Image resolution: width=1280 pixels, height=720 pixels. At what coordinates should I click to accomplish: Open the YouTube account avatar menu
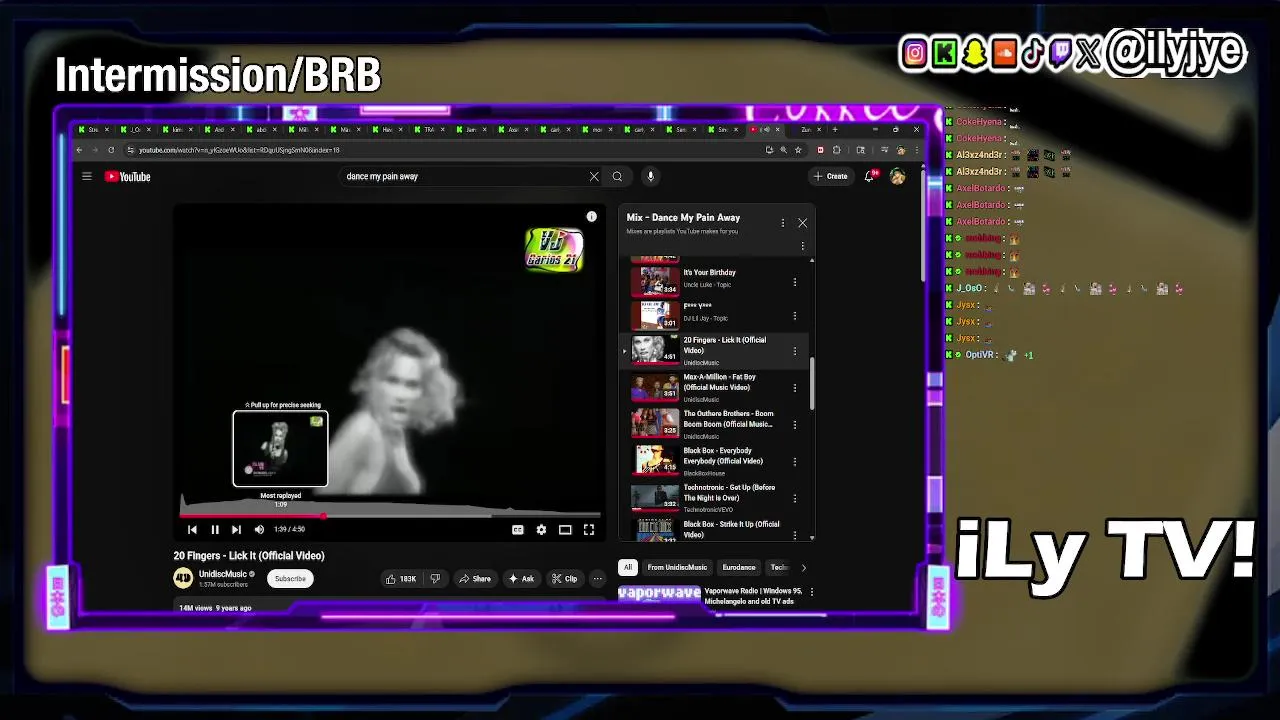tap(898, 177)
